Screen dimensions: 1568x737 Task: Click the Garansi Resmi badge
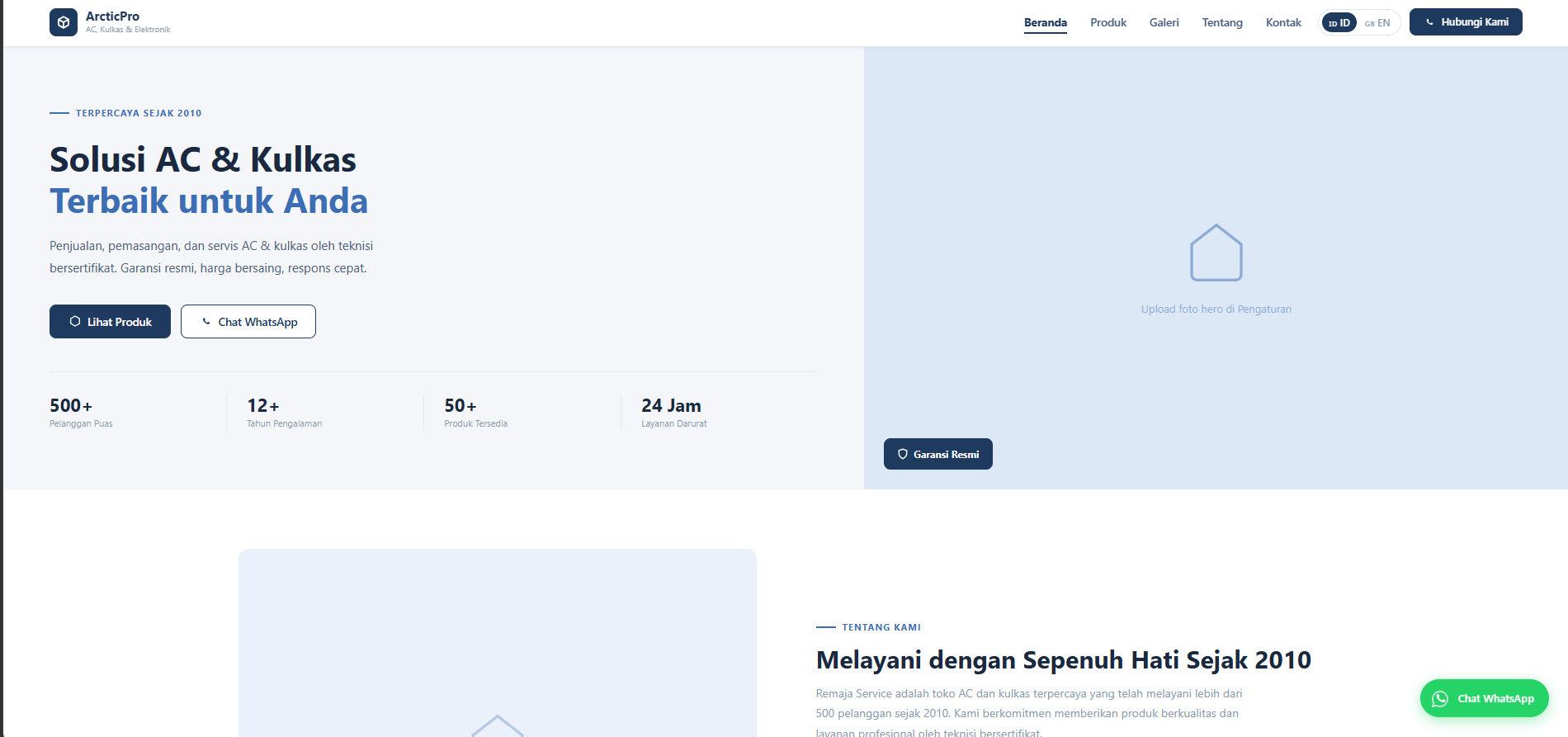click(x=938, y=454)
